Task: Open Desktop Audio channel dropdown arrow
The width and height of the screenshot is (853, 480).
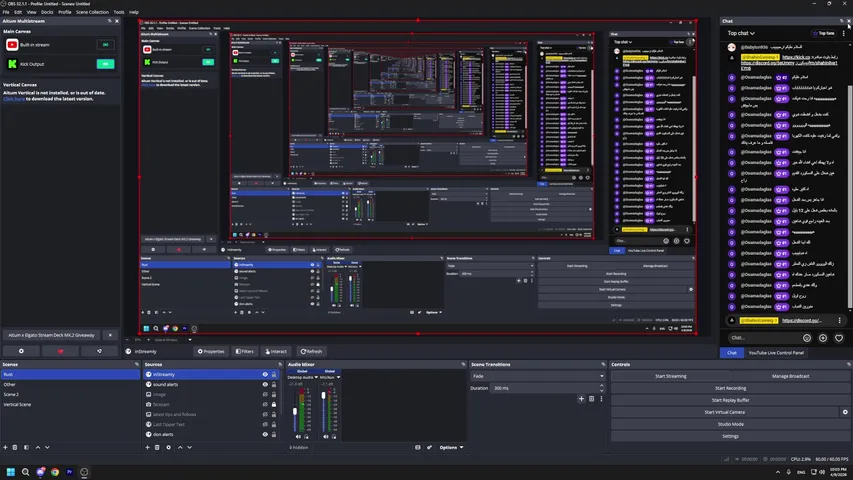Action: pos(316,377)
